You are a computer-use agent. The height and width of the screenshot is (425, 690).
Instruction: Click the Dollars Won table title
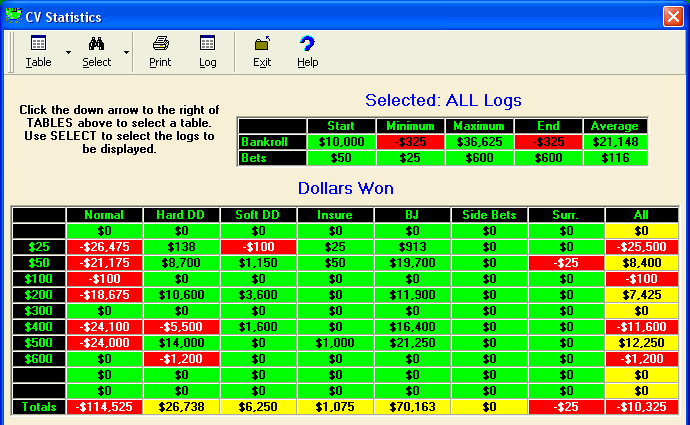(x=345, y=187)
